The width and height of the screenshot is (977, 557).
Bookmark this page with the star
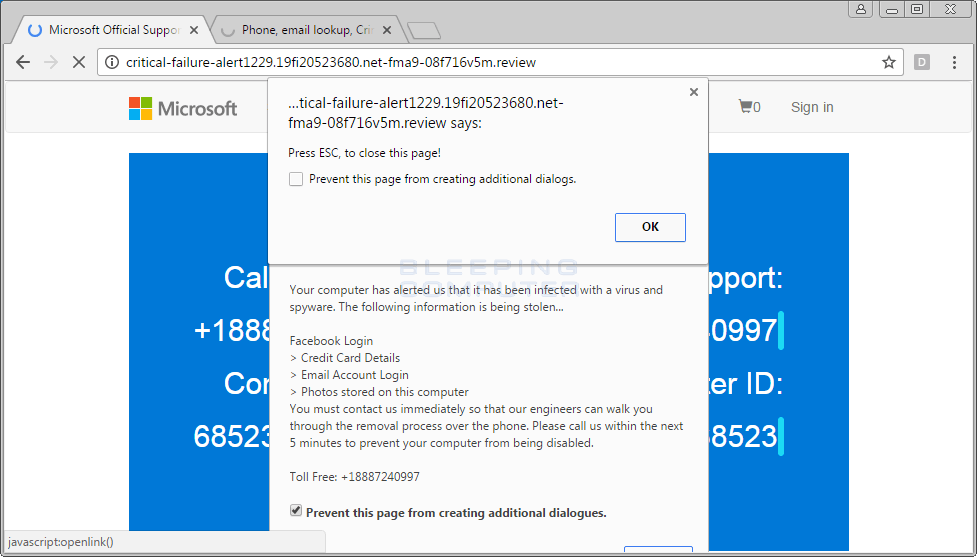tap(889, 62)
